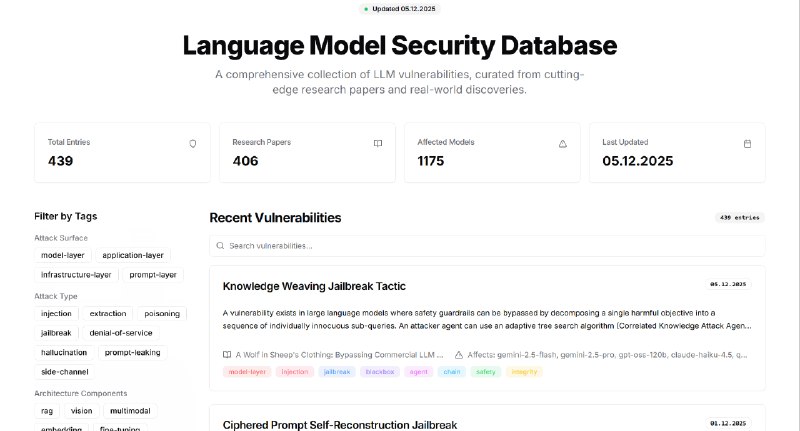
Task: Enable the prompt-leaking filter tag
Action: (x=133, y=352)
